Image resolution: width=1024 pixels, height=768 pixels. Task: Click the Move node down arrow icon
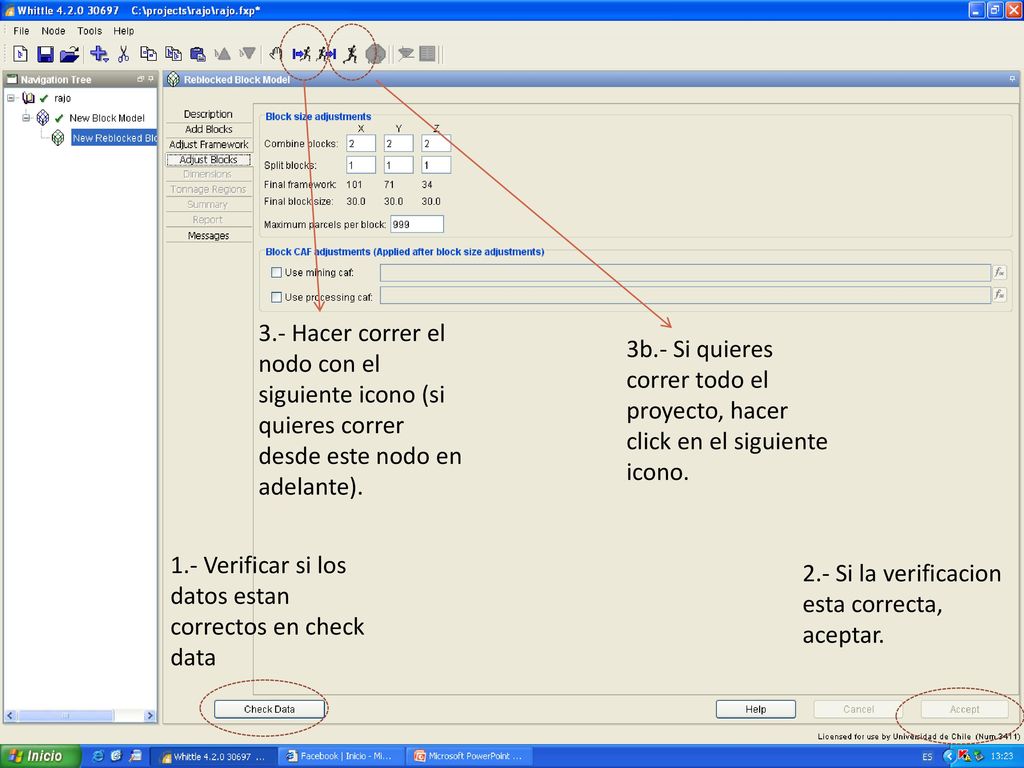(247, 54)
